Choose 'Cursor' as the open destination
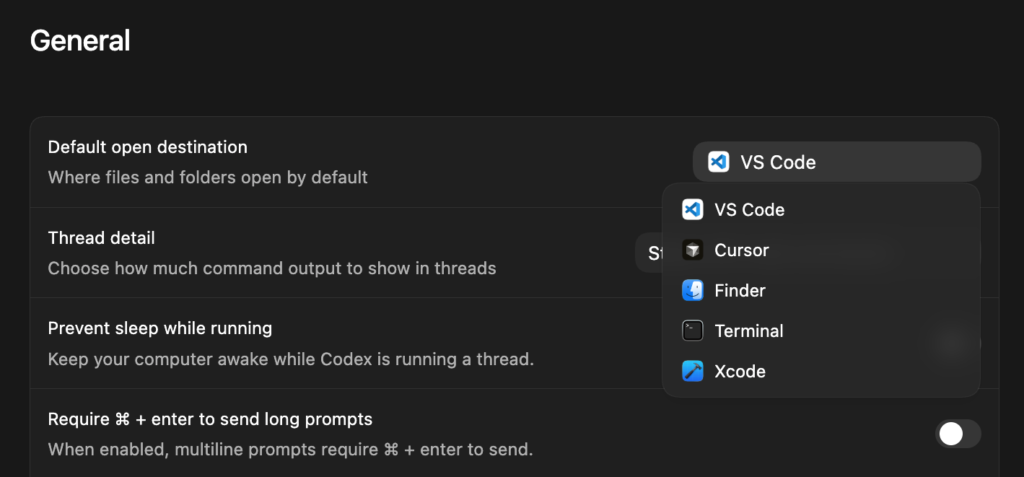 coord(741,250)
